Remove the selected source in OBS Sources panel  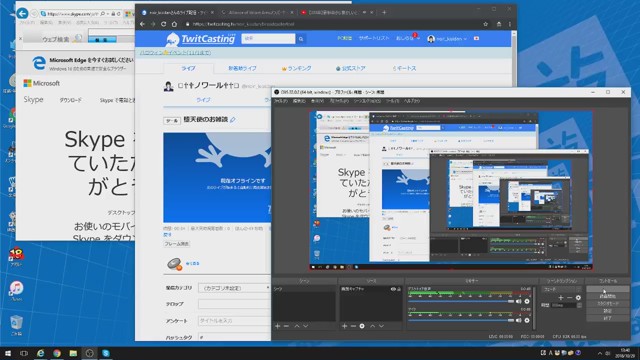(353, 326)
